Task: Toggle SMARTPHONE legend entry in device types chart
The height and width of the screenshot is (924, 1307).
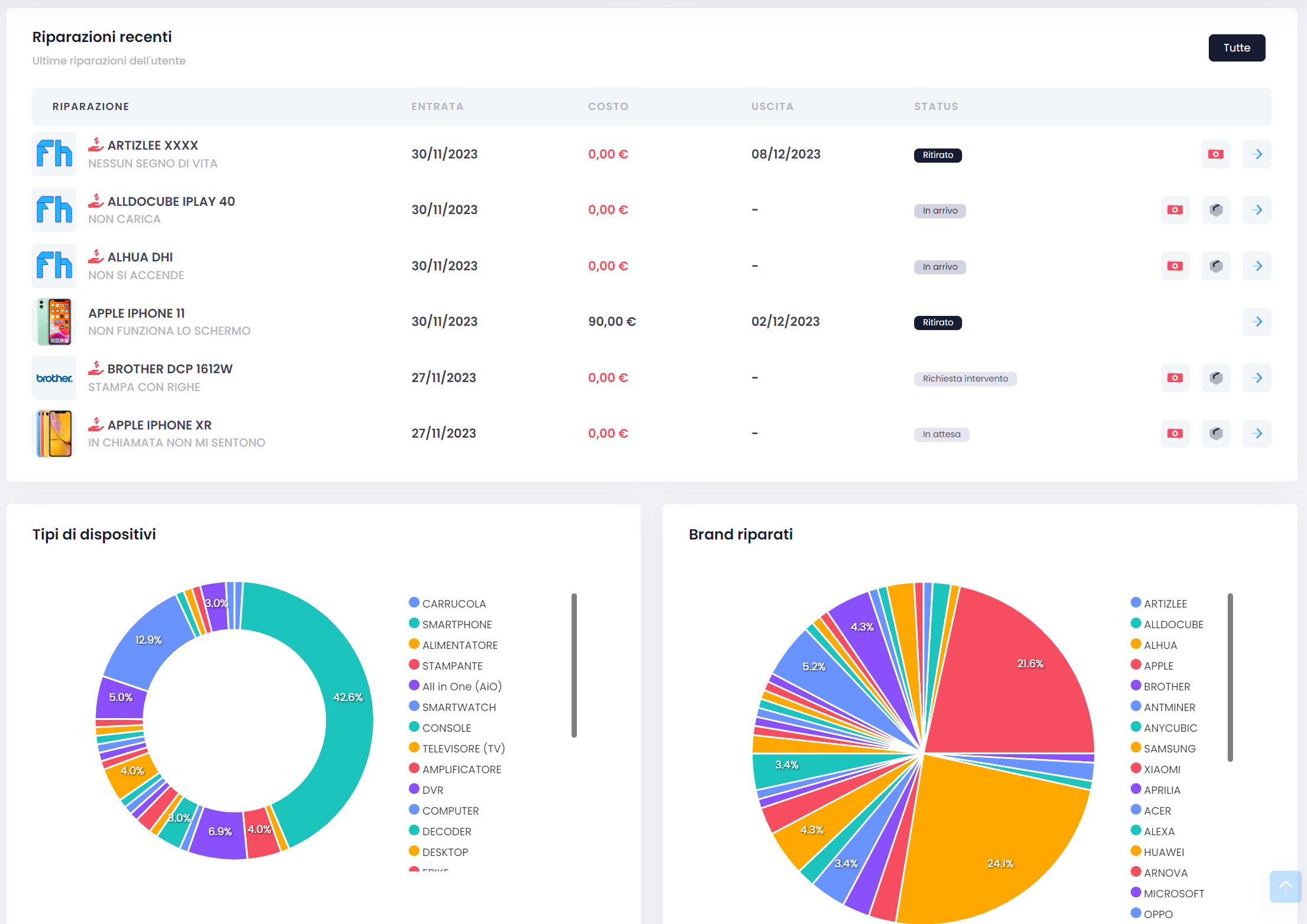Action: pos(456,625)
